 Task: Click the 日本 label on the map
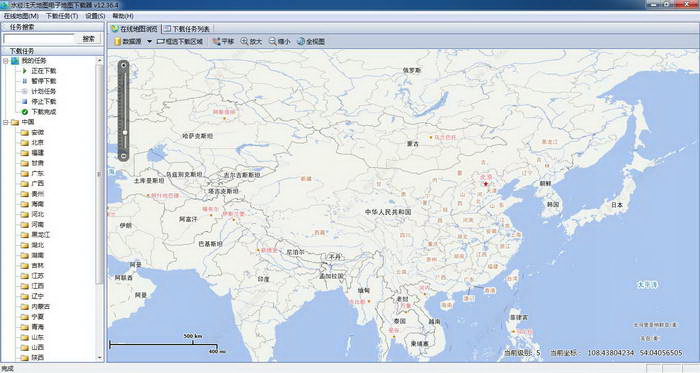tap(617, 205)
